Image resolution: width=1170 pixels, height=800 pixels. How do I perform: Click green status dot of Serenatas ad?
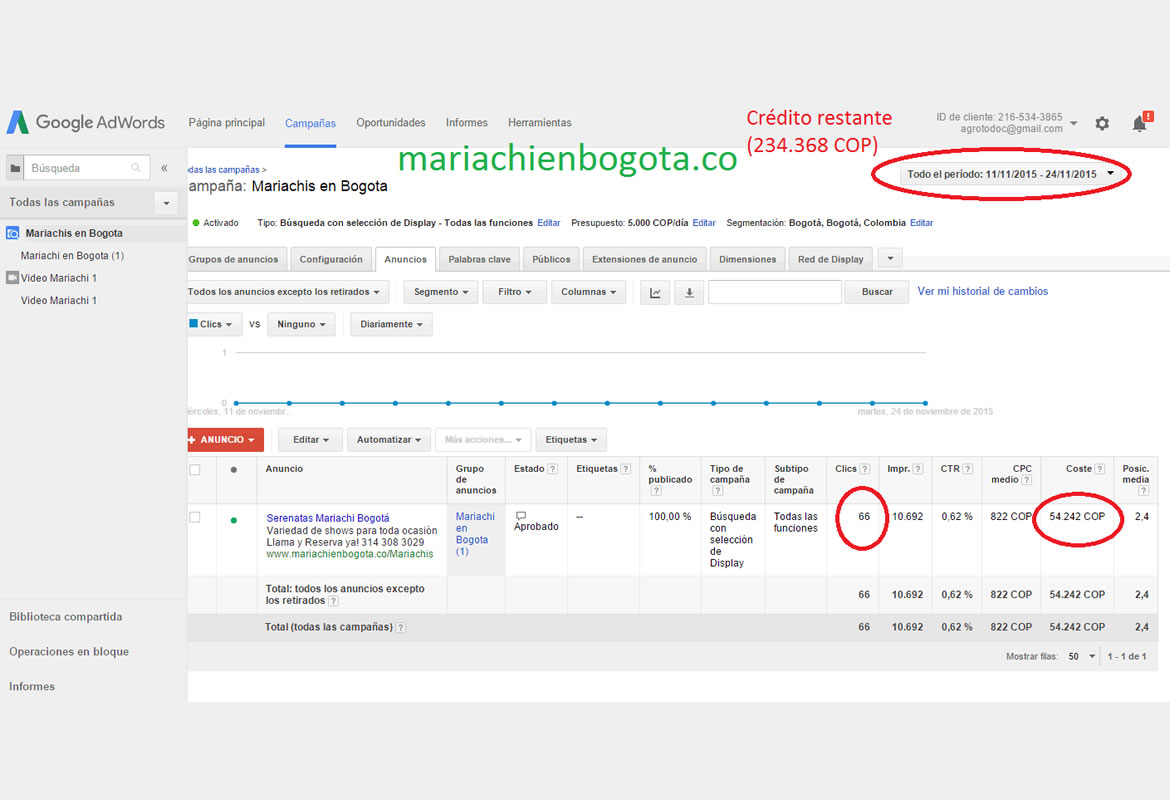click(x=234, y=520)
